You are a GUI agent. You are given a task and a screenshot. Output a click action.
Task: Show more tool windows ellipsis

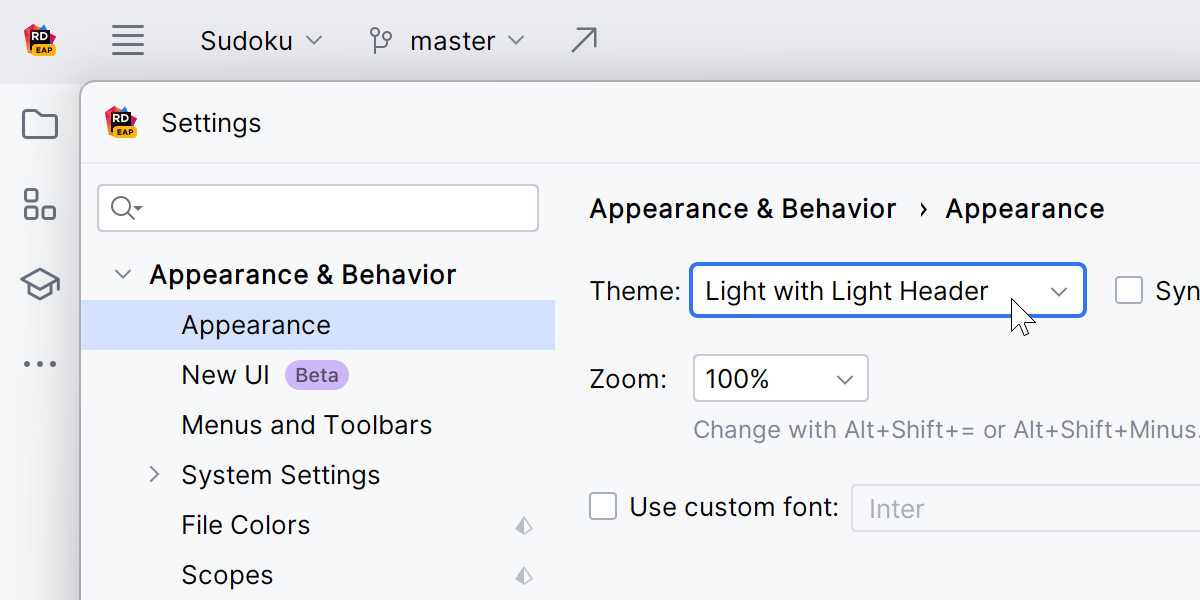tap(40, 364)
